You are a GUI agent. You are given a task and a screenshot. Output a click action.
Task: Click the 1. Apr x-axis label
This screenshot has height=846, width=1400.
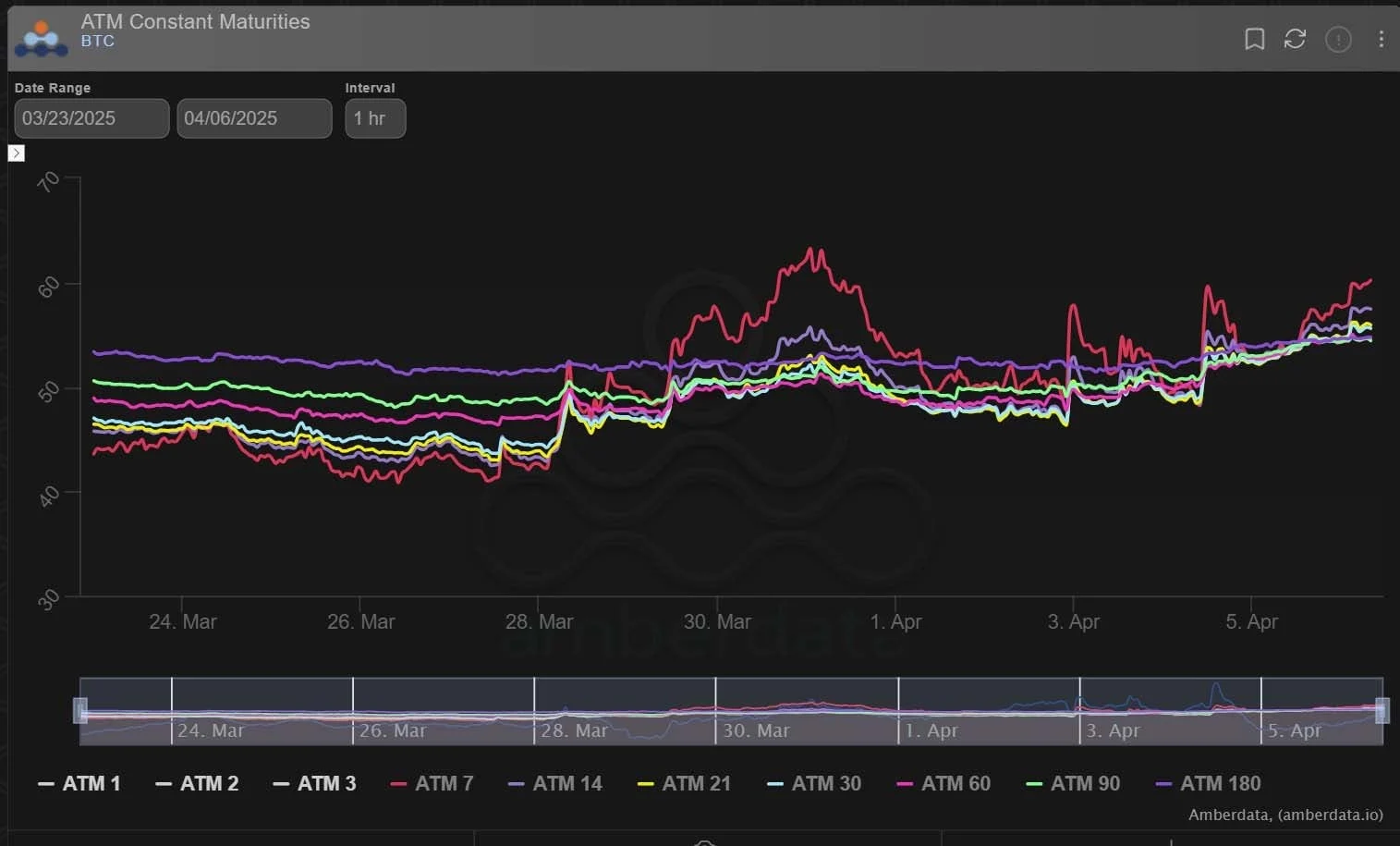point(895,622)
